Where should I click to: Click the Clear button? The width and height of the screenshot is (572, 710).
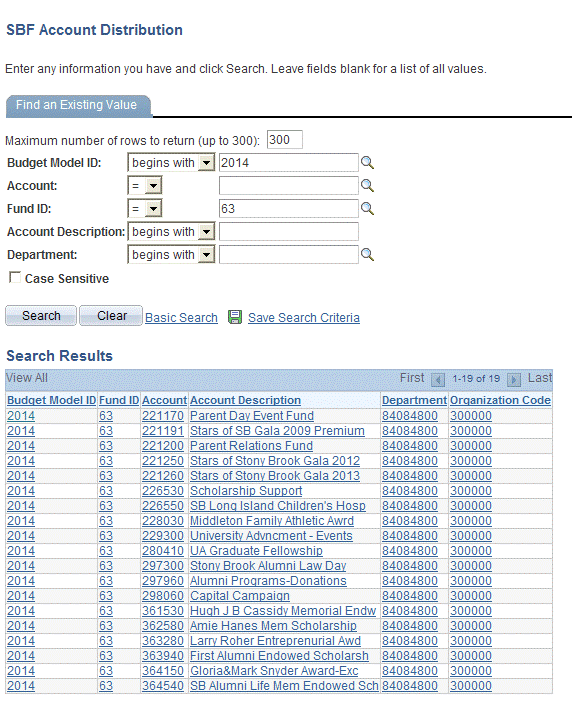click(111, 316)
